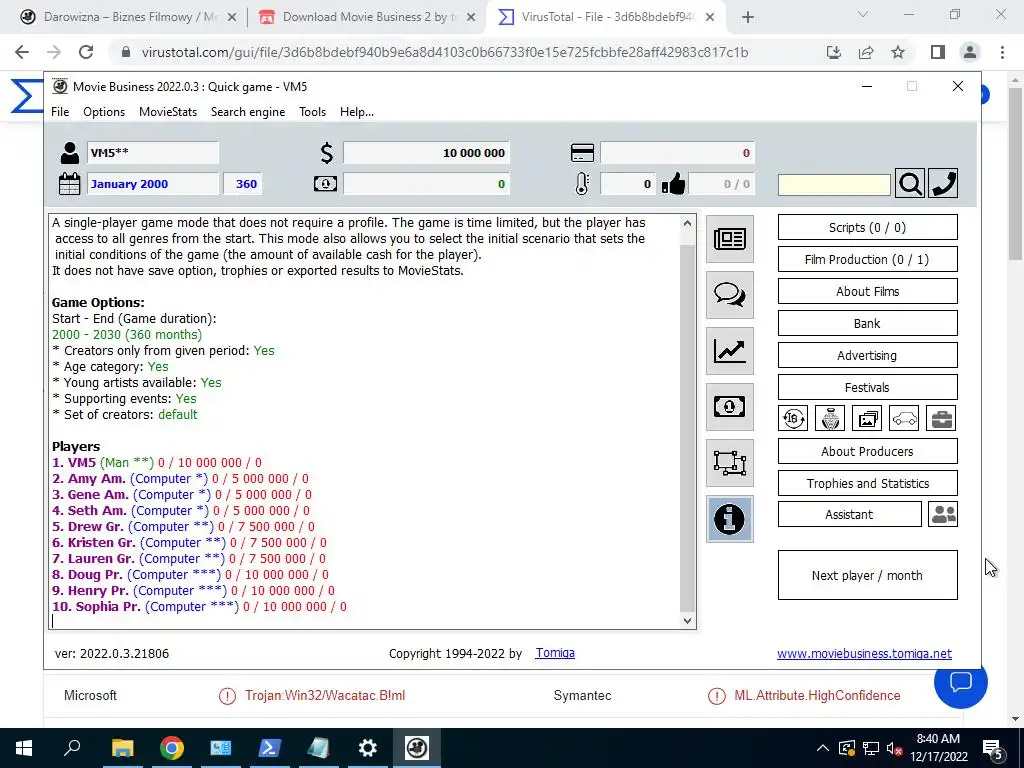Open the two-people icon beside Assistant

(x=943, y=515)
